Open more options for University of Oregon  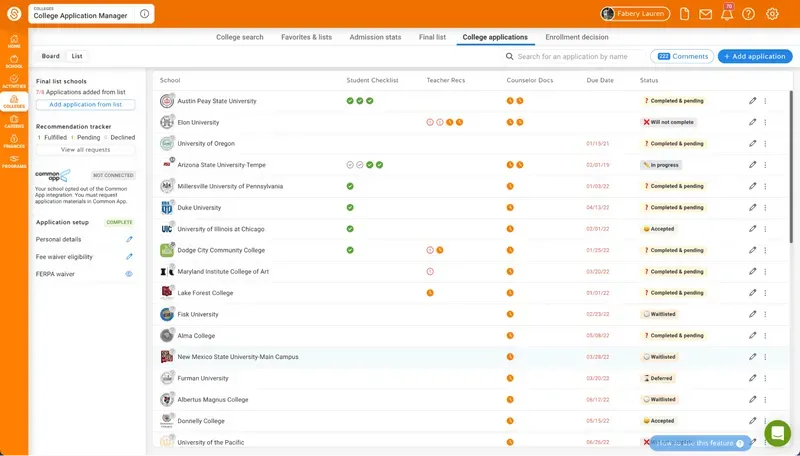click(x=765, y=144)
